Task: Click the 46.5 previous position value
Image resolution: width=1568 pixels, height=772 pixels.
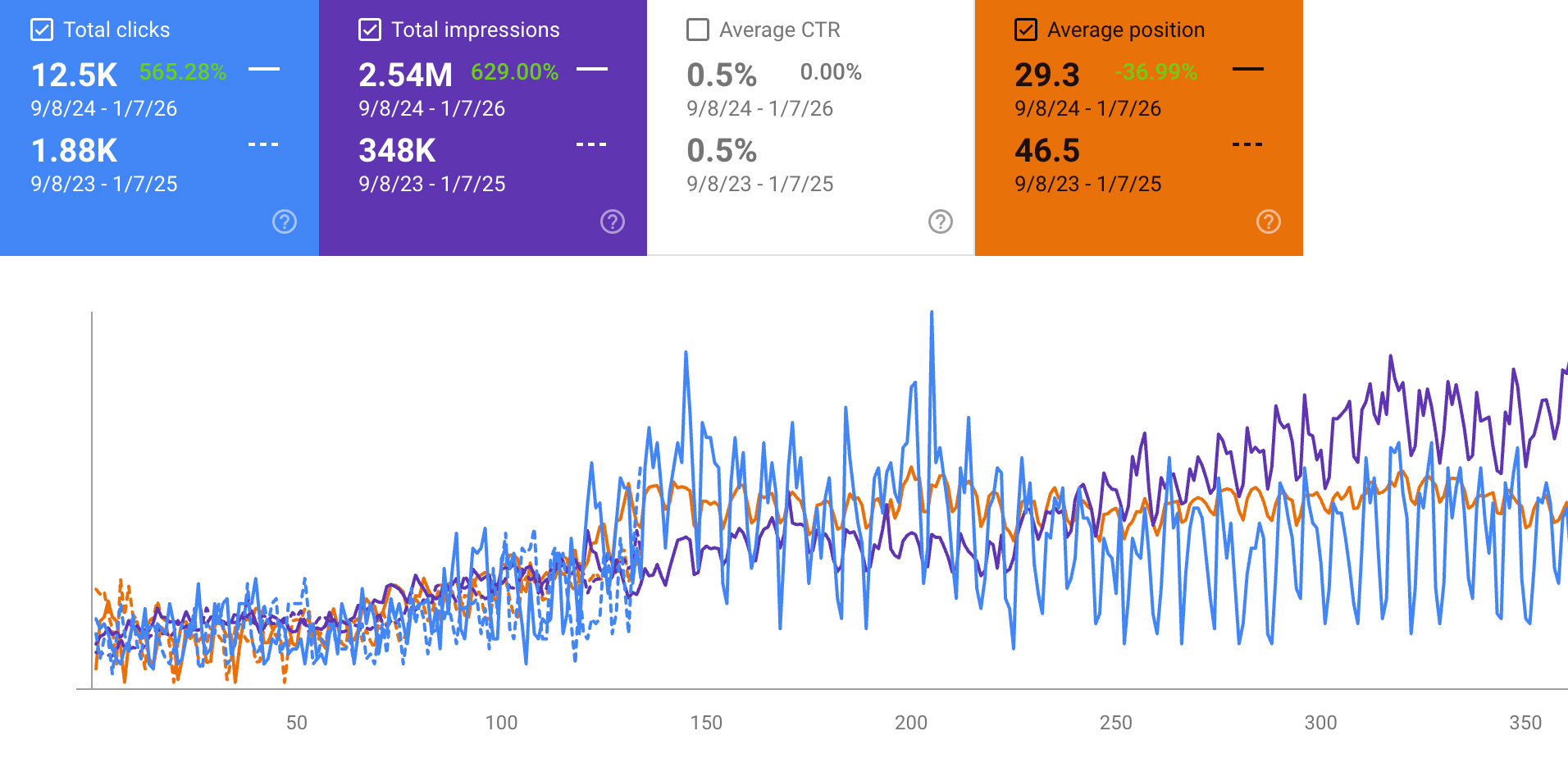Action: click(x=1047, y=150)
